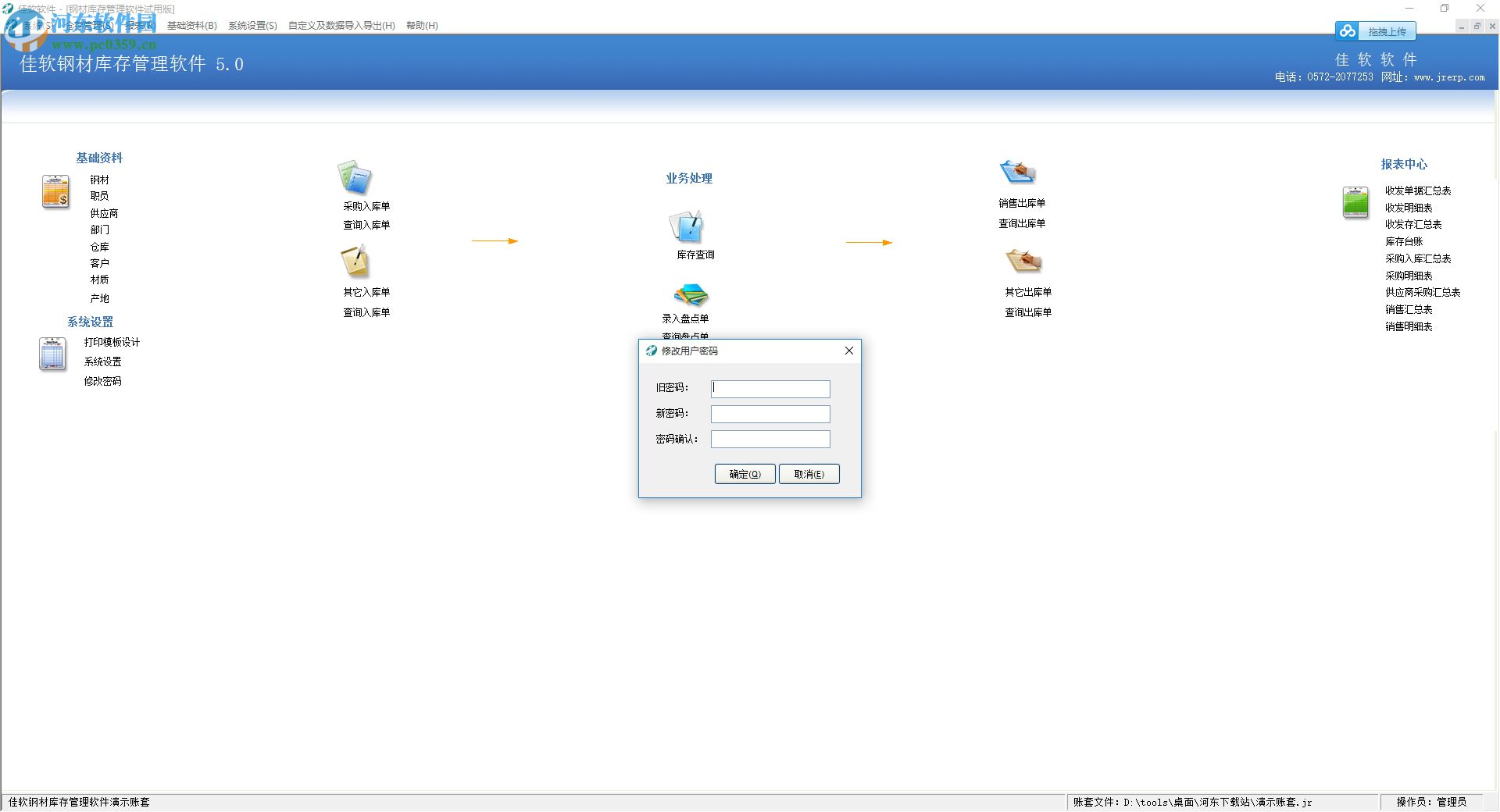
Task: Open 查询出库单 under 其它出库单
Action: 1028,312
